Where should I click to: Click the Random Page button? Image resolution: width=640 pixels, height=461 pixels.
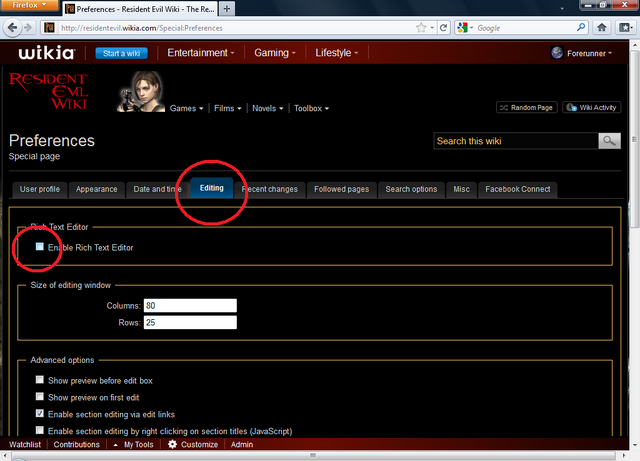527,107
